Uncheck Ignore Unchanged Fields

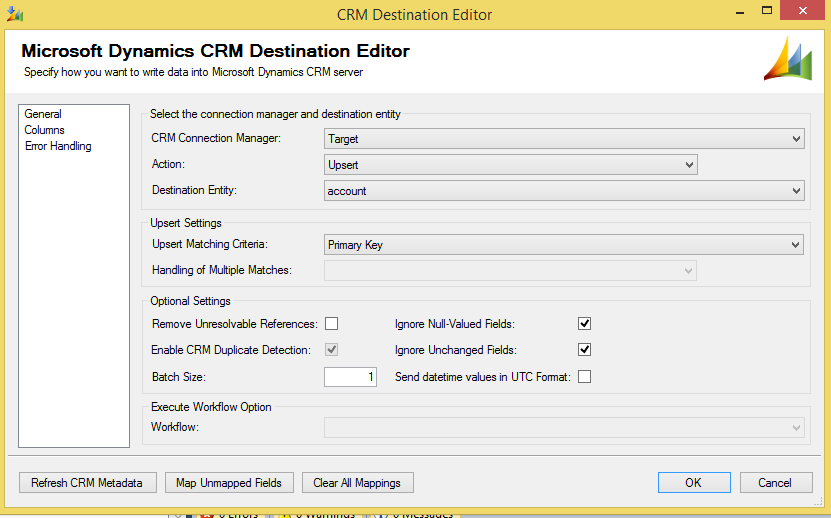point(584,349)
